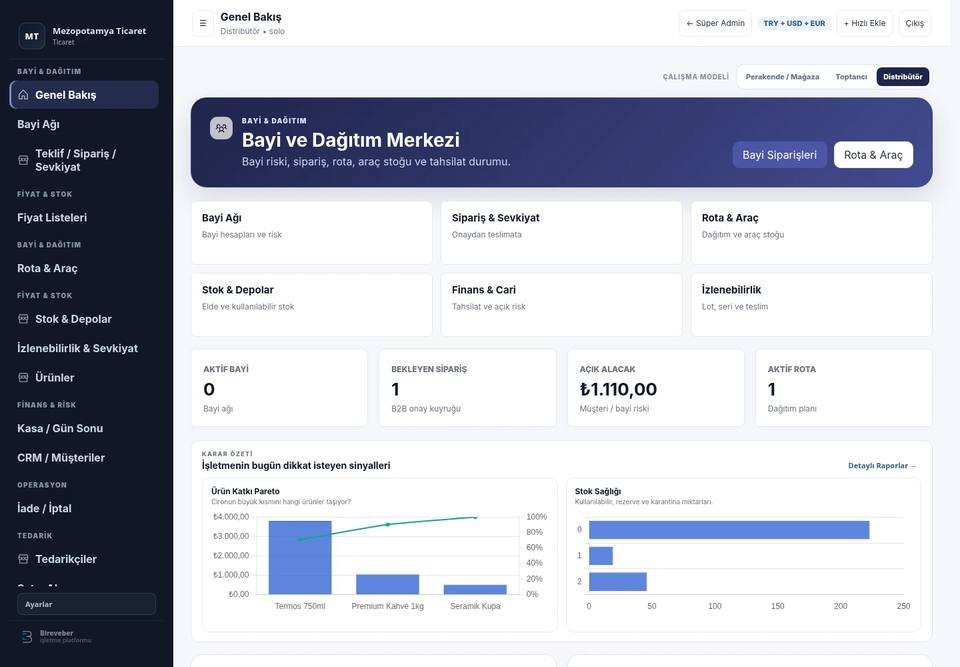Follow the Detaylı Raporlar link

coord(882,465)
